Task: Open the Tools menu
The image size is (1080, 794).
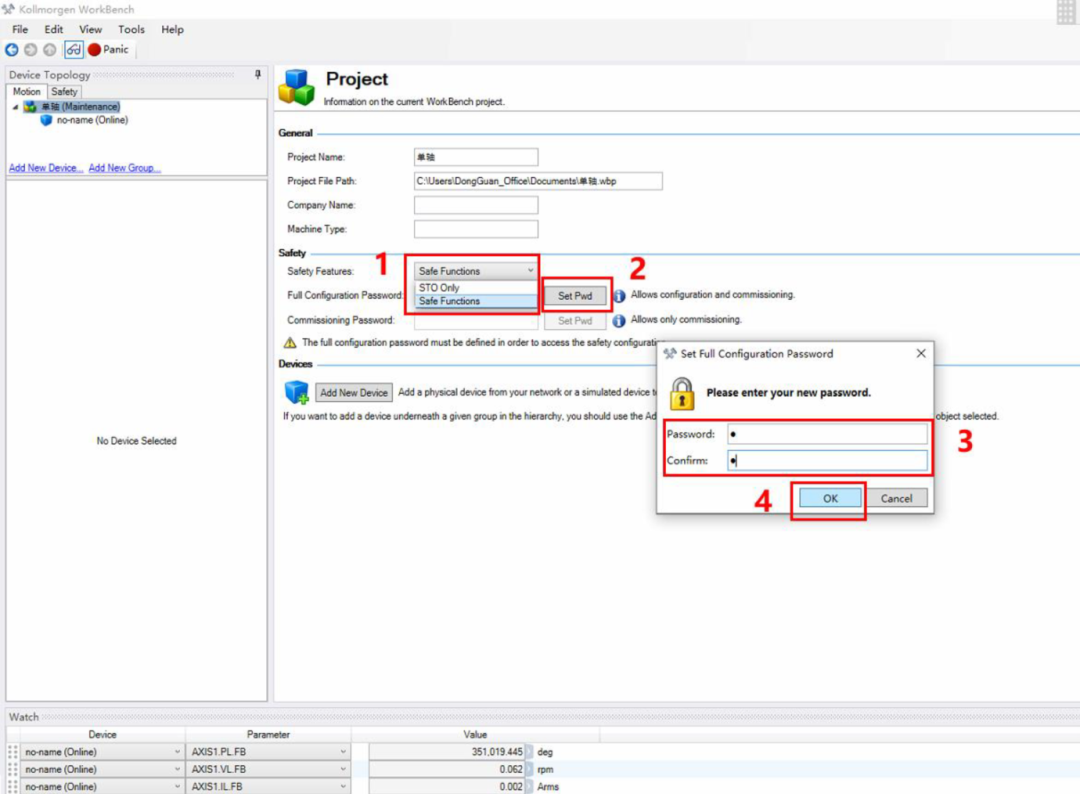Action: [131, 30]
